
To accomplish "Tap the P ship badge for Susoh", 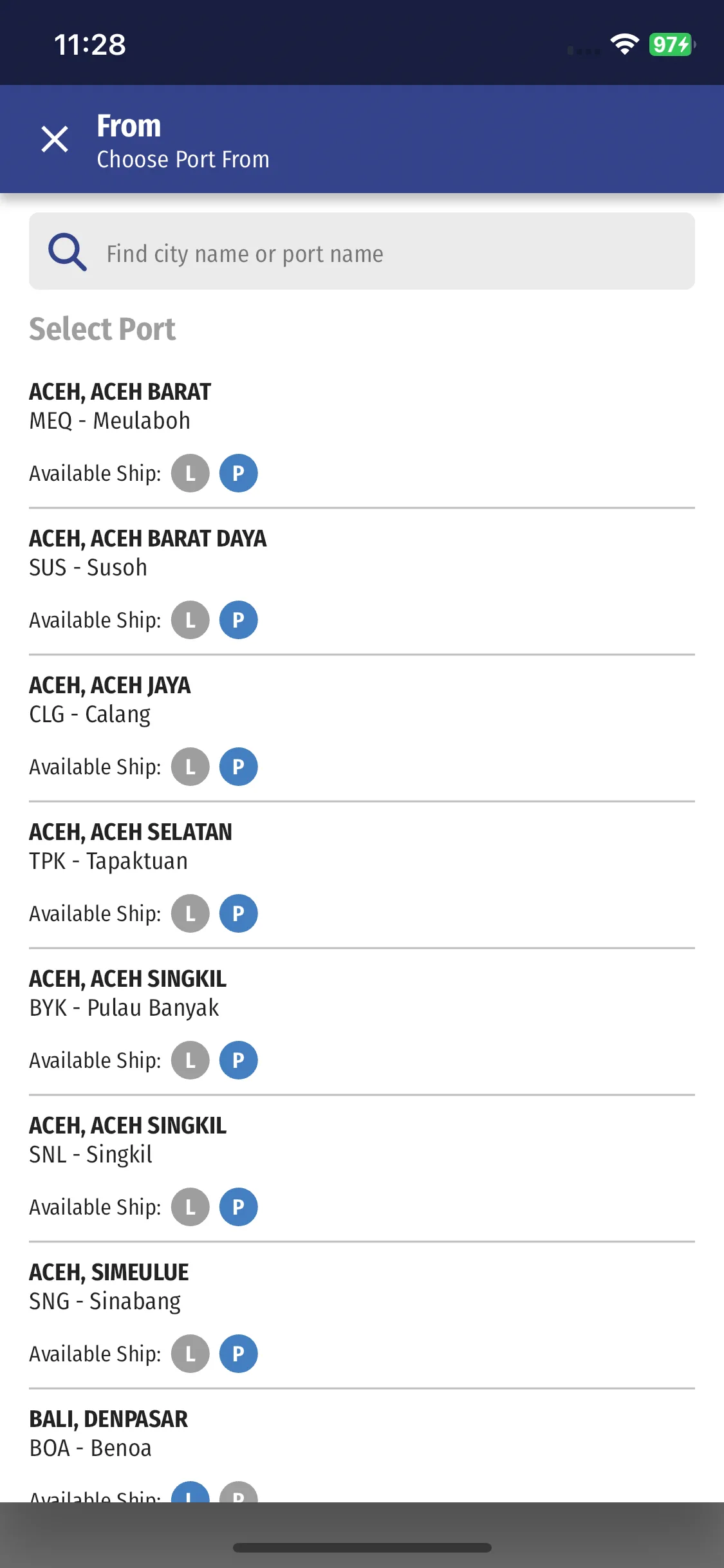I will pyautogui.click(x=238, y=620).
